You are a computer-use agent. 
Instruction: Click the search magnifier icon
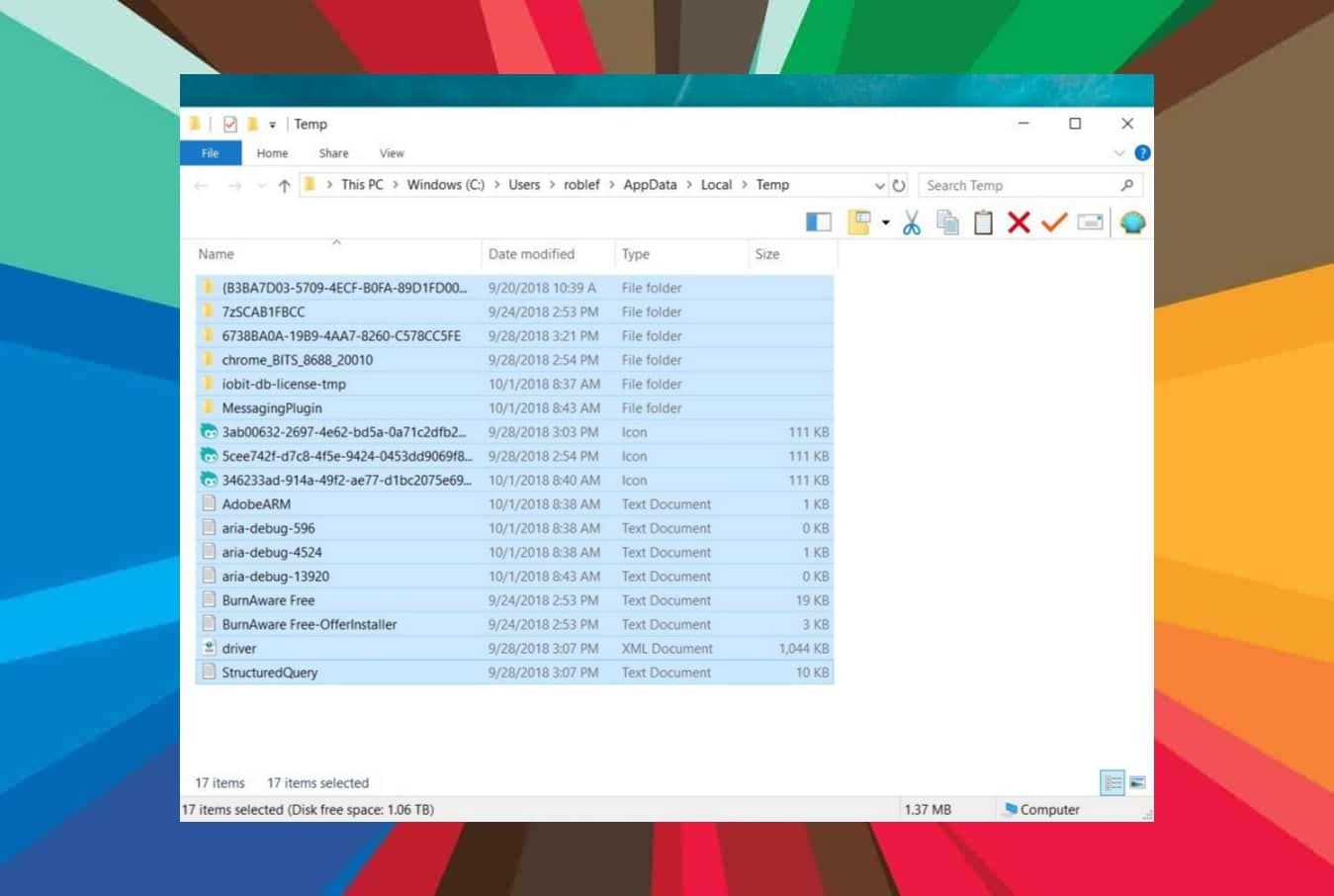[1126, 185]
